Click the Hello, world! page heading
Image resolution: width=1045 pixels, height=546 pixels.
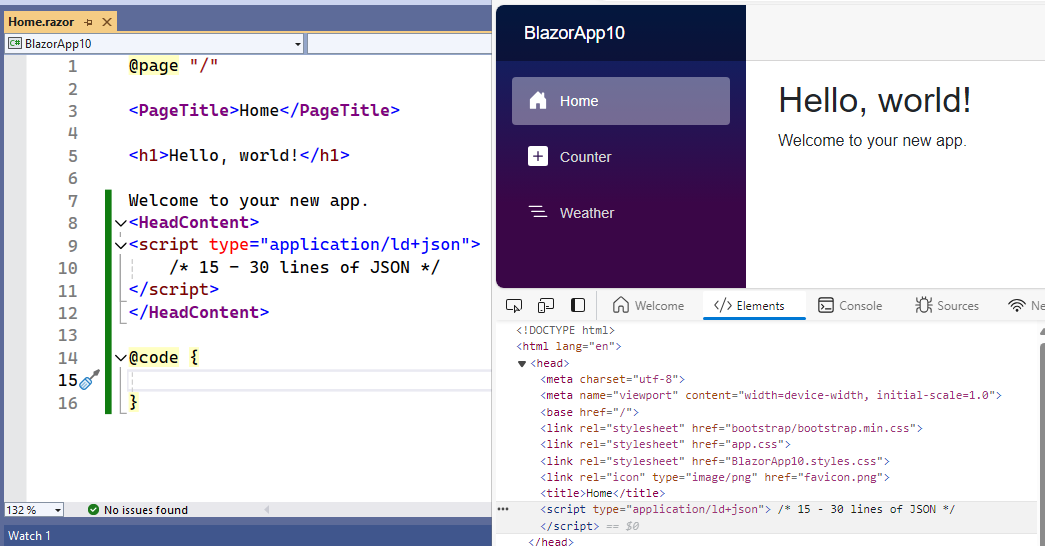[874, 101]
